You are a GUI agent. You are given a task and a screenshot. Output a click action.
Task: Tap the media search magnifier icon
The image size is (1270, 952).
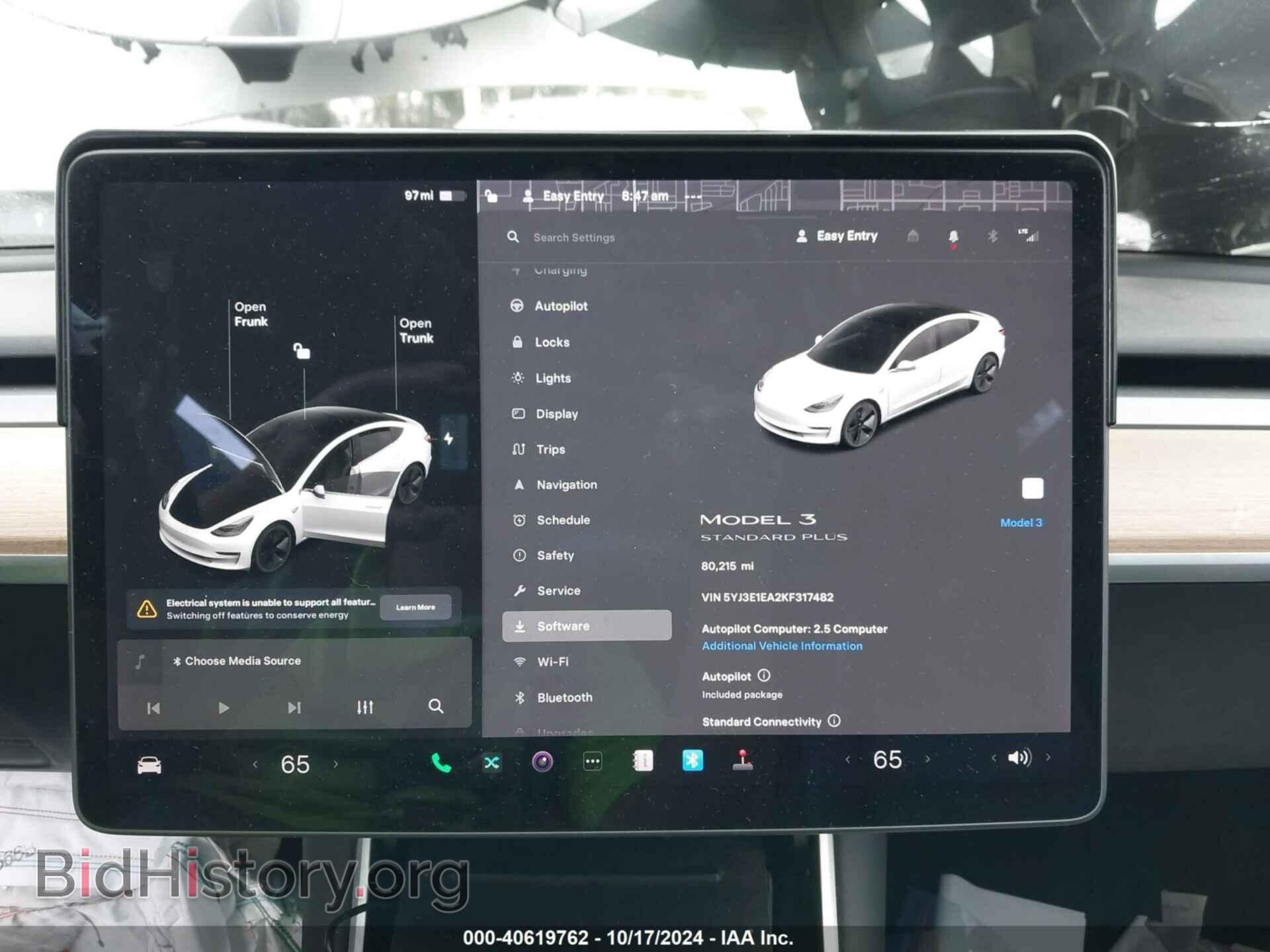[x=436, y=706]
